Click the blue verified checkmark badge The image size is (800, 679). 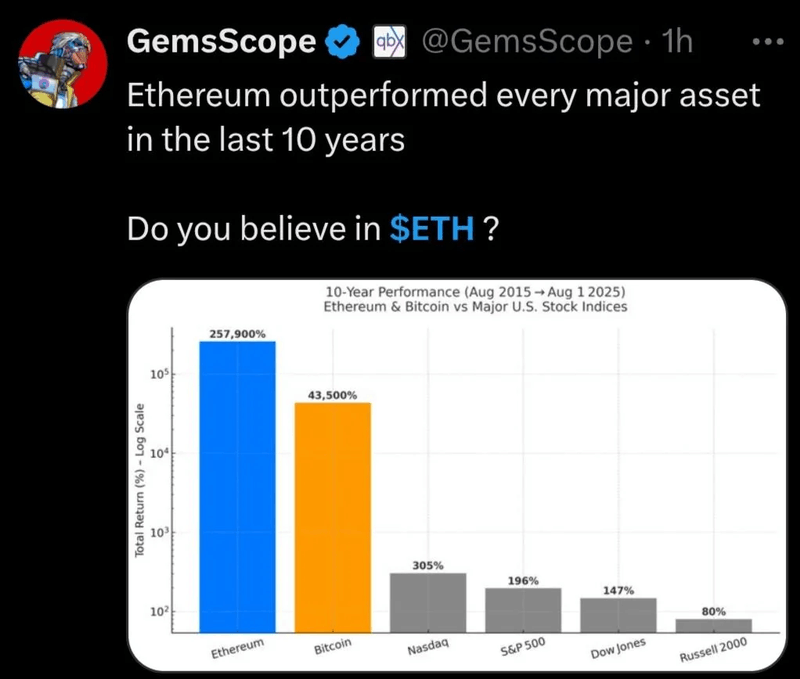tap(343, 42)
